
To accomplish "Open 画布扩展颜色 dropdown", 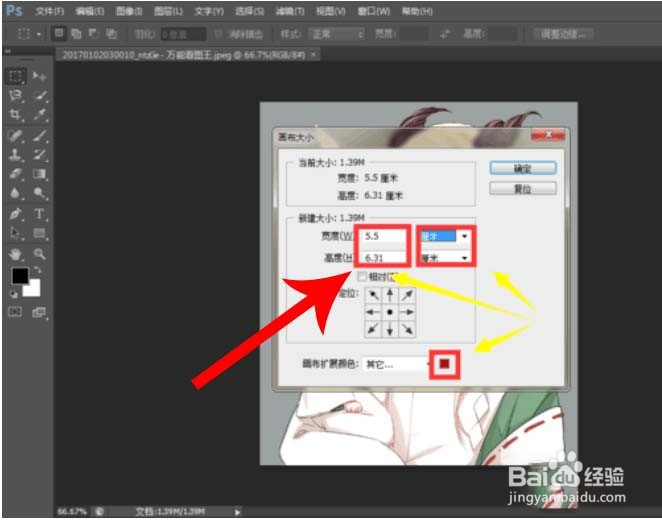I will pyautogui.click(x=397, y=364).
